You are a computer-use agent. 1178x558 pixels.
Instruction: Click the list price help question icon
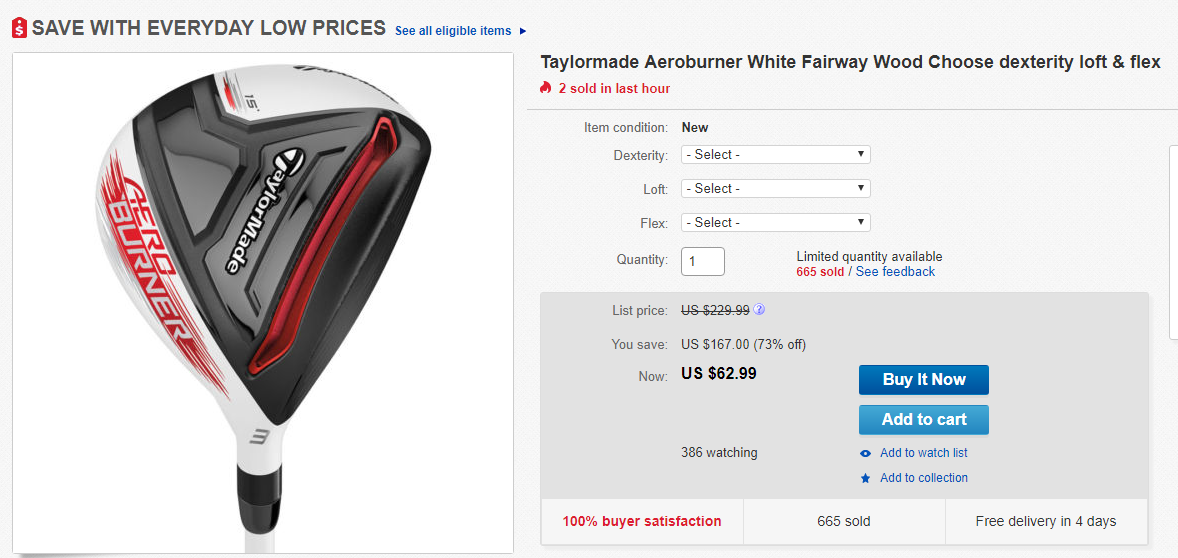tap(759, 310)
